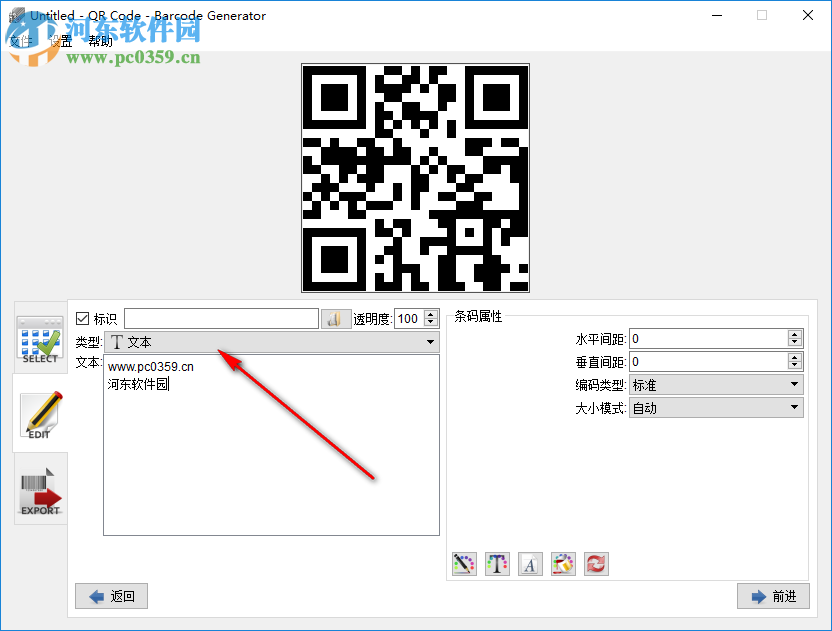Click the text color icon

coord(497,563)
